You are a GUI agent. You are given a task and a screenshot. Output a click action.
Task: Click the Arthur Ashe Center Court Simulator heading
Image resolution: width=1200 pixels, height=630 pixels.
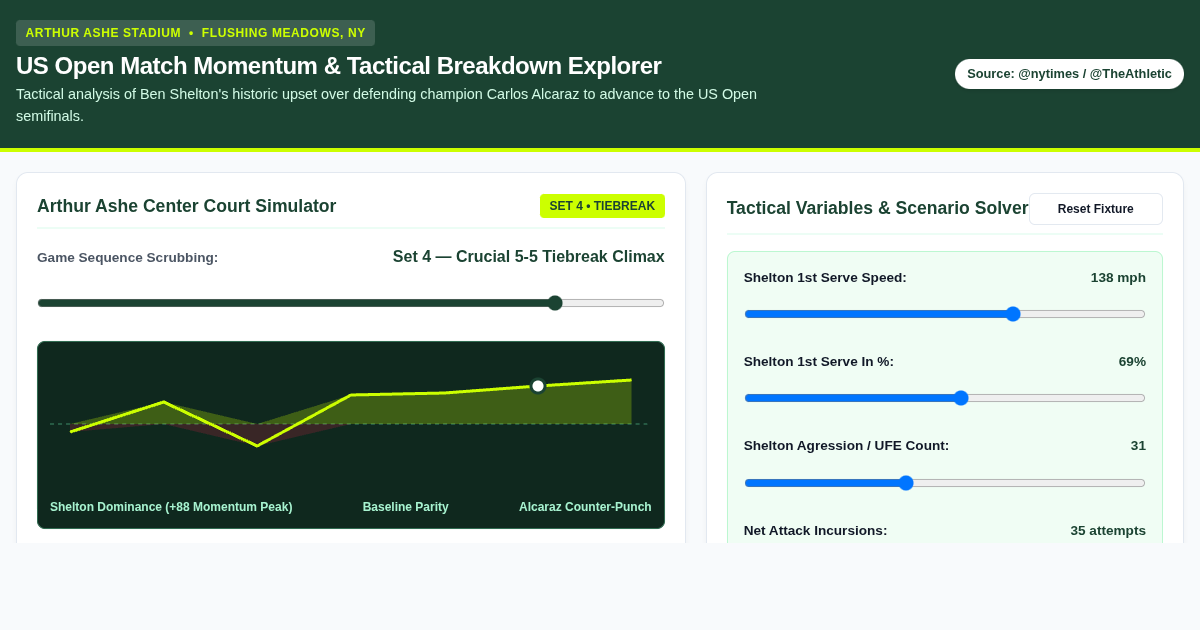coord(187,206)
